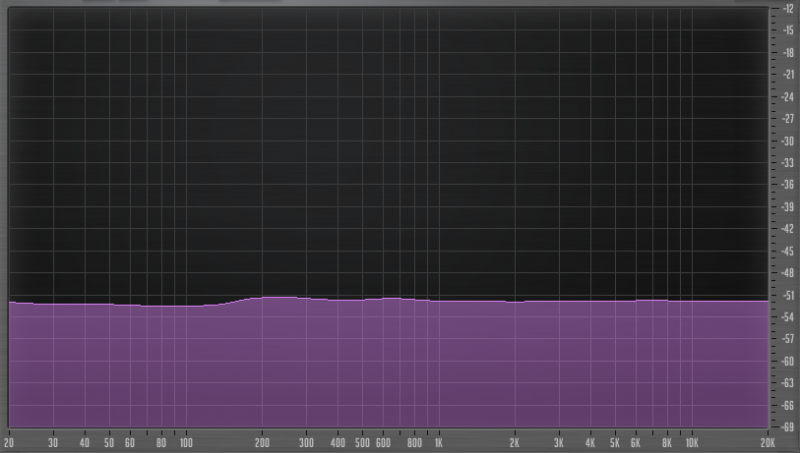
Task: Click the 2K frequency axis label
Action: tap(515, 442)
